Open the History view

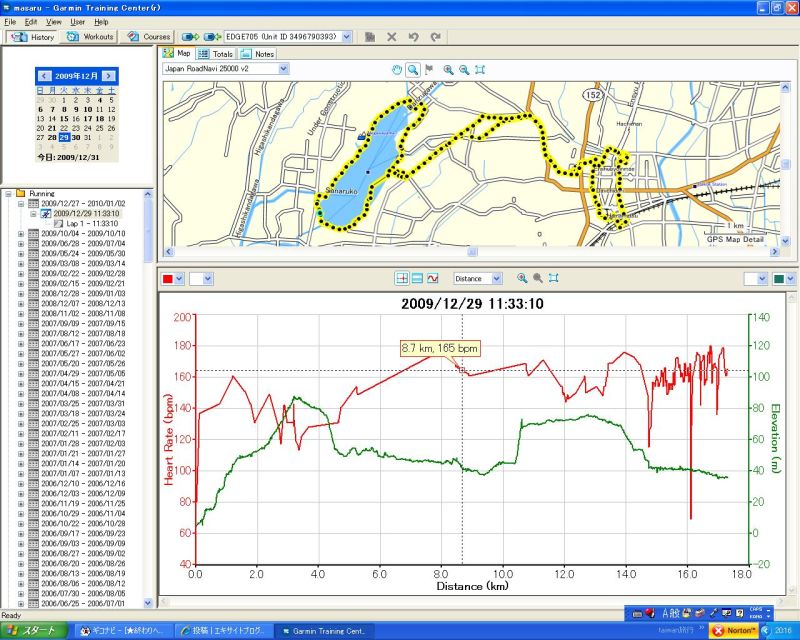(x=32, y=37)
